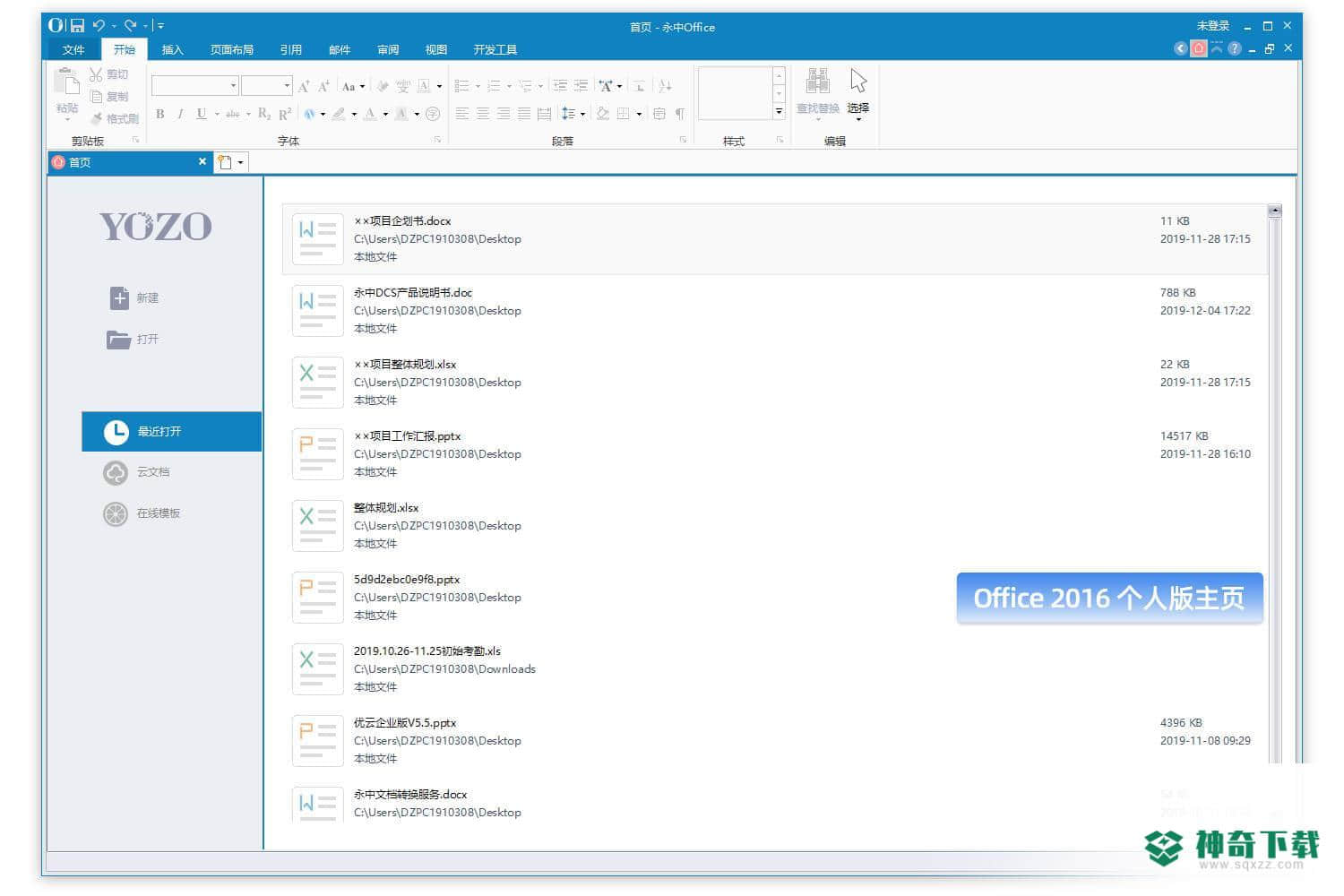Click the red home page icon at top right
Screen dimensions: 1344x896
click(x=1199, y=48)
